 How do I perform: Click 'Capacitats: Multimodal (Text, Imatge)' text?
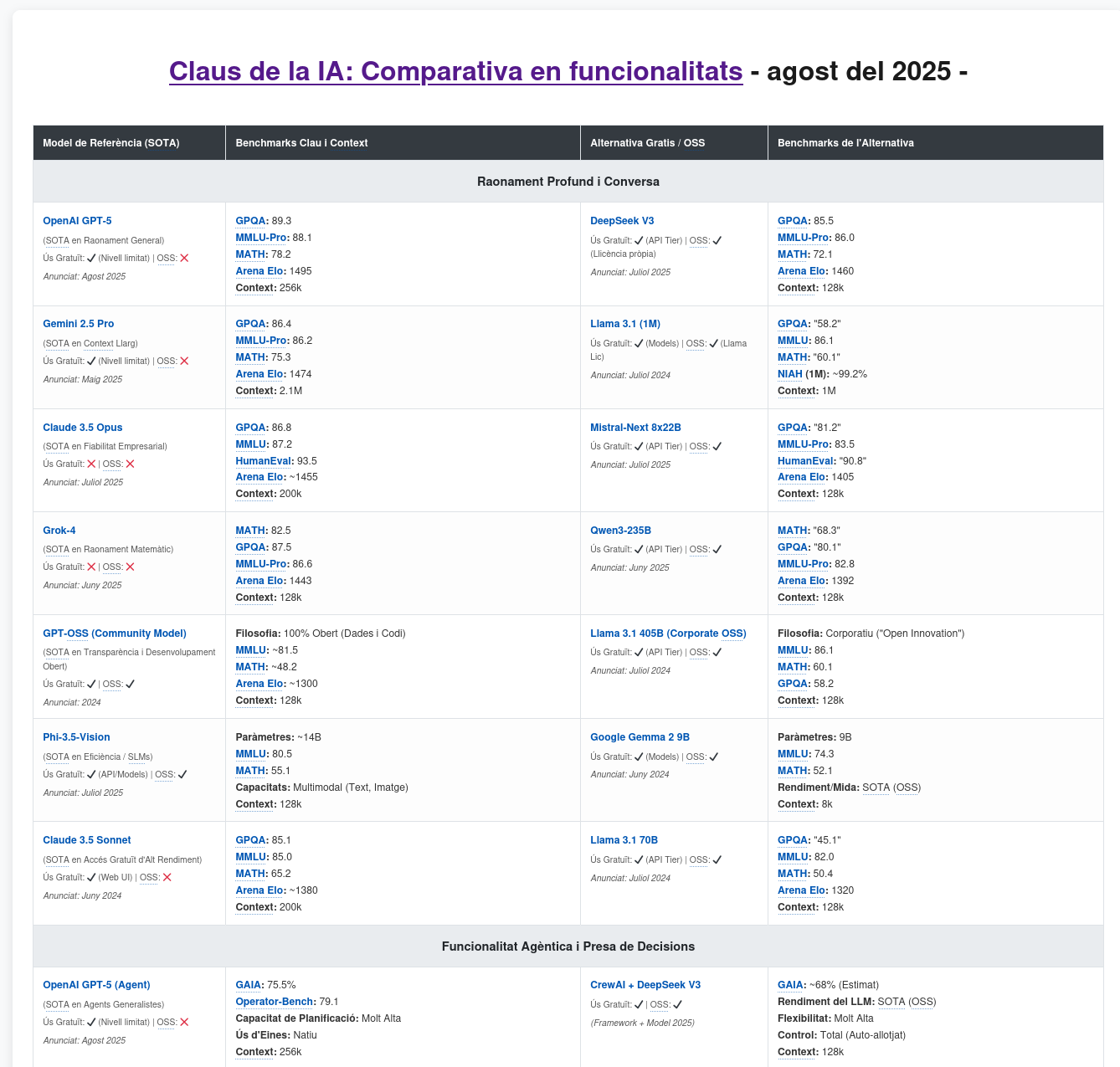coord(322,787)
